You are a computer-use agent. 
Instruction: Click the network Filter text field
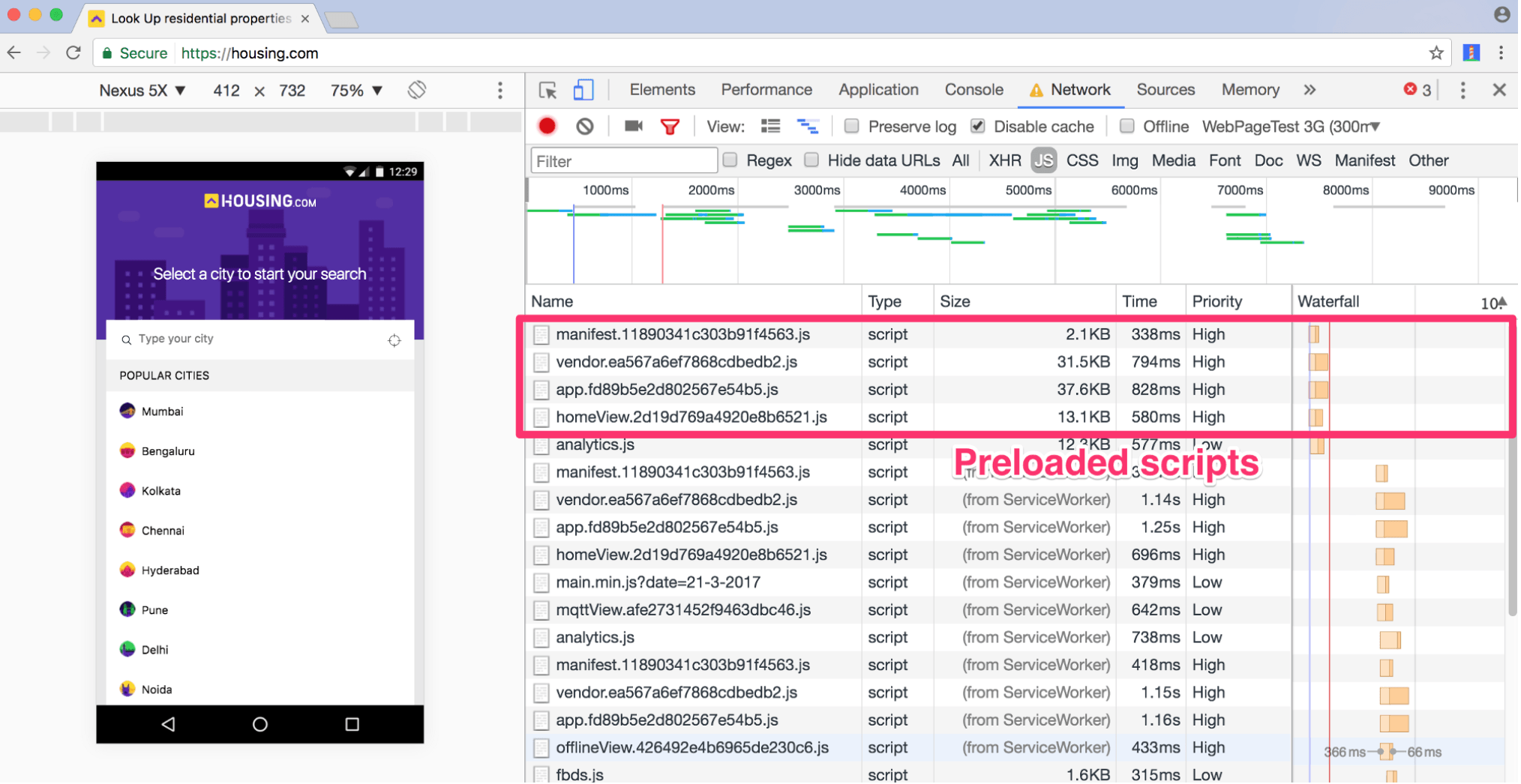pyautogui.click(x=624, y=161)
